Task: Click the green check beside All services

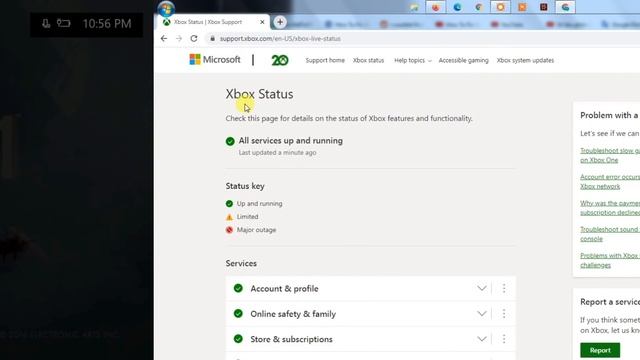Action: (230, 141)
